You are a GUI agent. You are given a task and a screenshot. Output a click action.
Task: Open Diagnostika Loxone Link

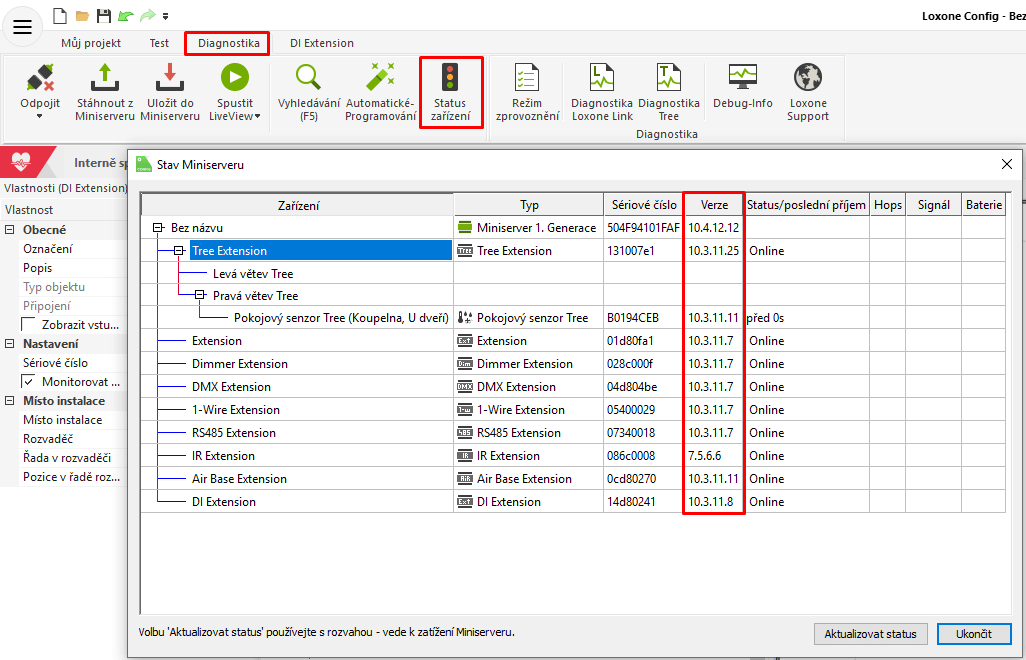coord(602,79)
